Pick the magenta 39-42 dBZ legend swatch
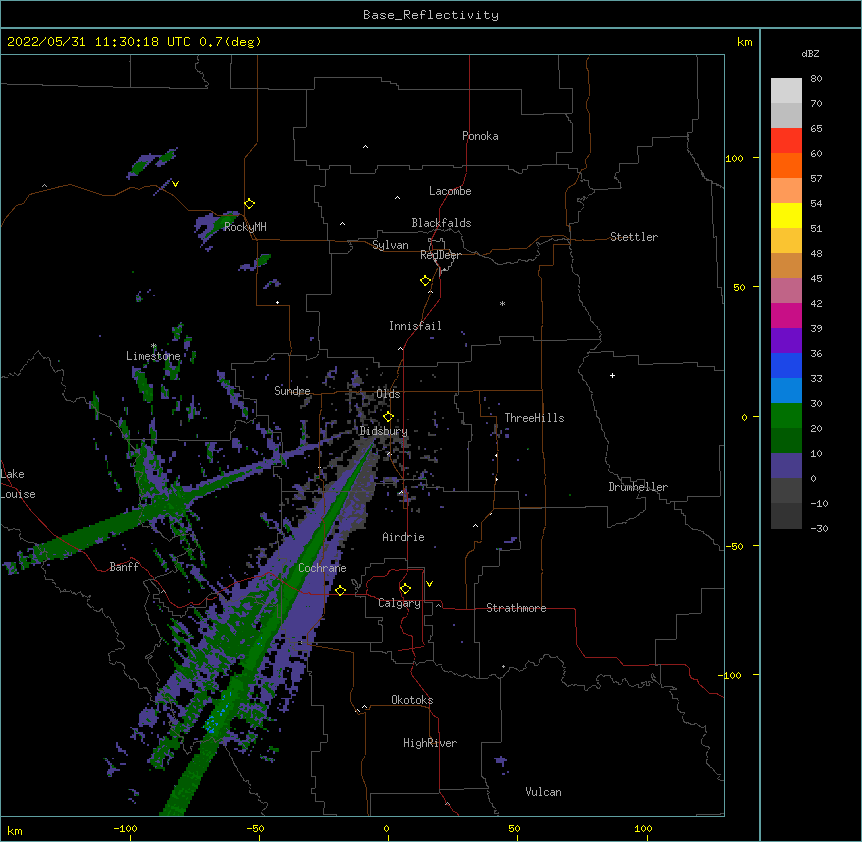This screenshot has height=842, width=862. pyautogui.click(x=786, y=315)
